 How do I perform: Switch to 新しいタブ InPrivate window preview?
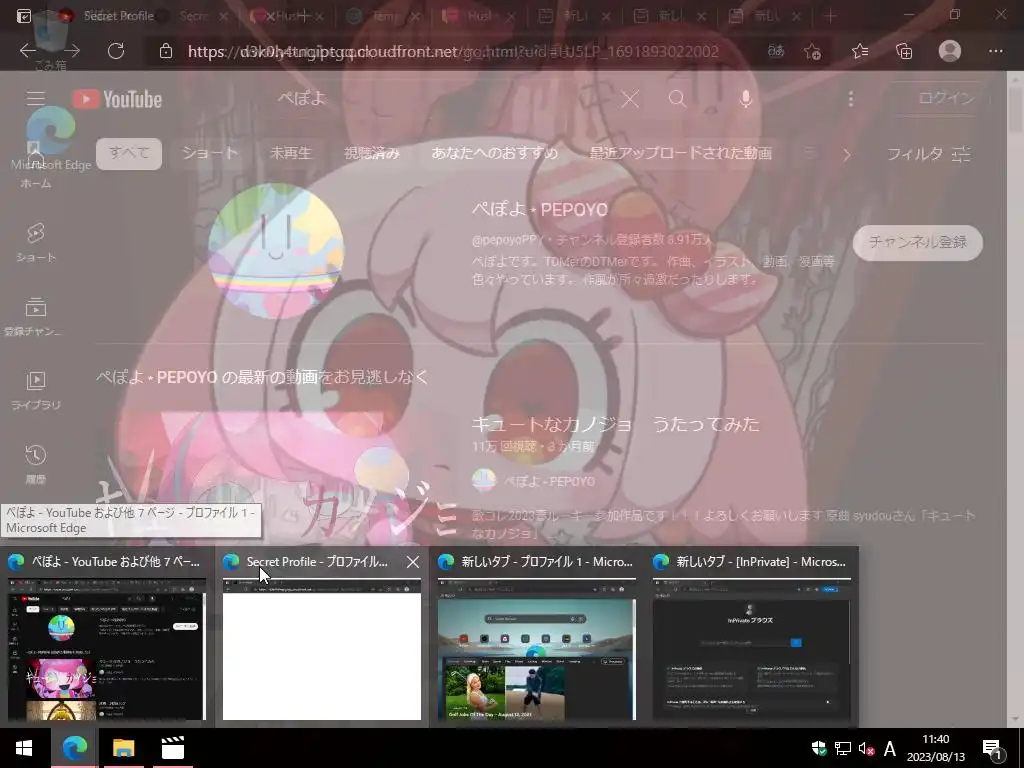(x=751, y=637)
